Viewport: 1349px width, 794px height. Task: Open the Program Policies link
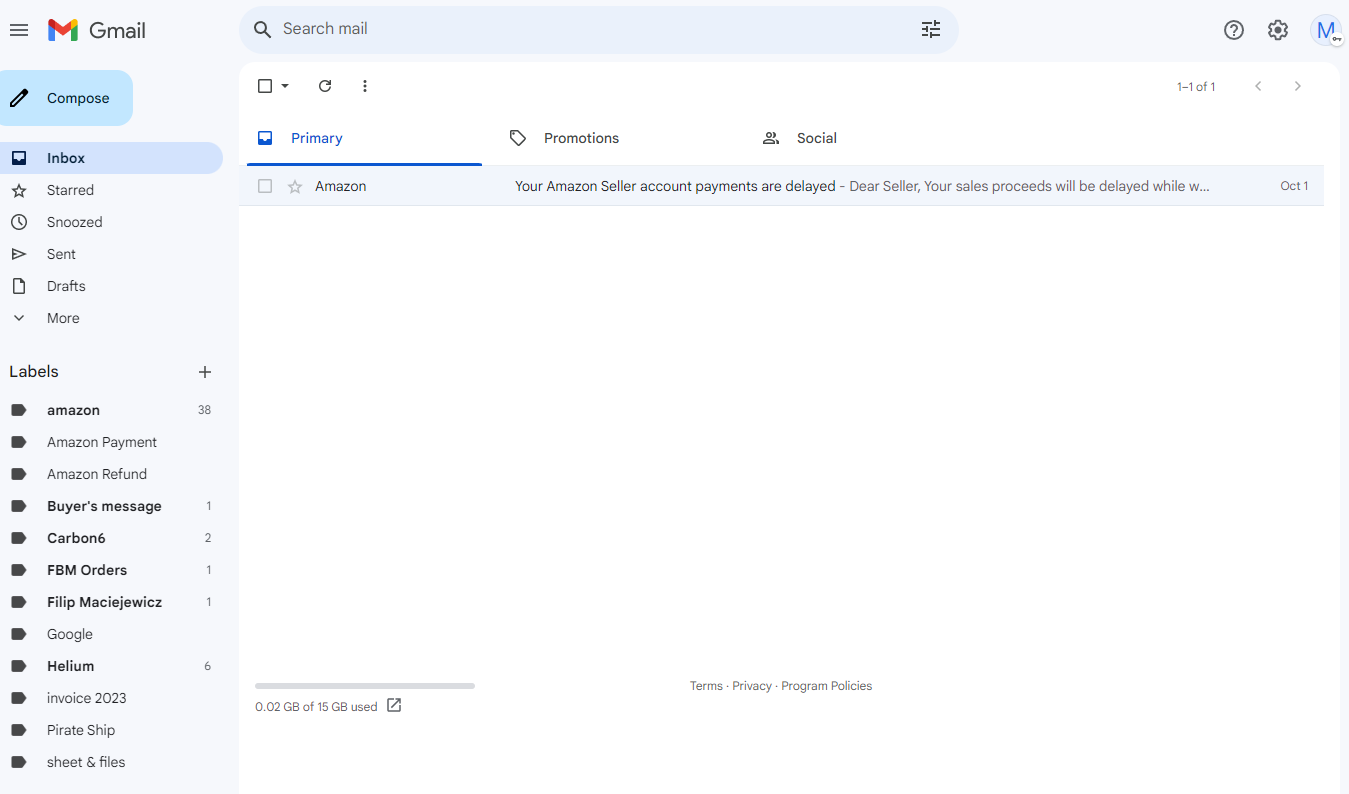click(827, 686)
